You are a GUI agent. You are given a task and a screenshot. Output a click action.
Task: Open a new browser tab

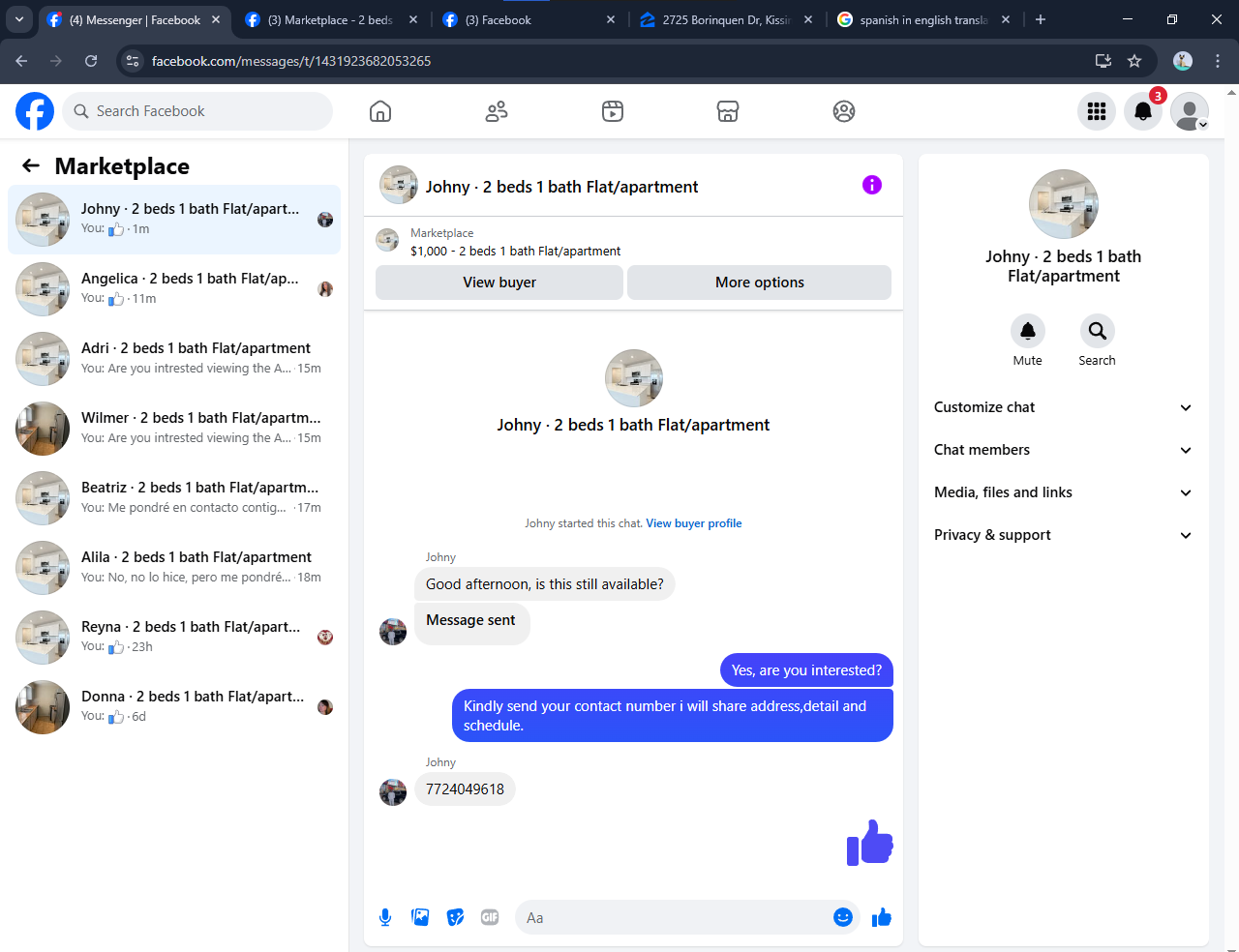1041,19
